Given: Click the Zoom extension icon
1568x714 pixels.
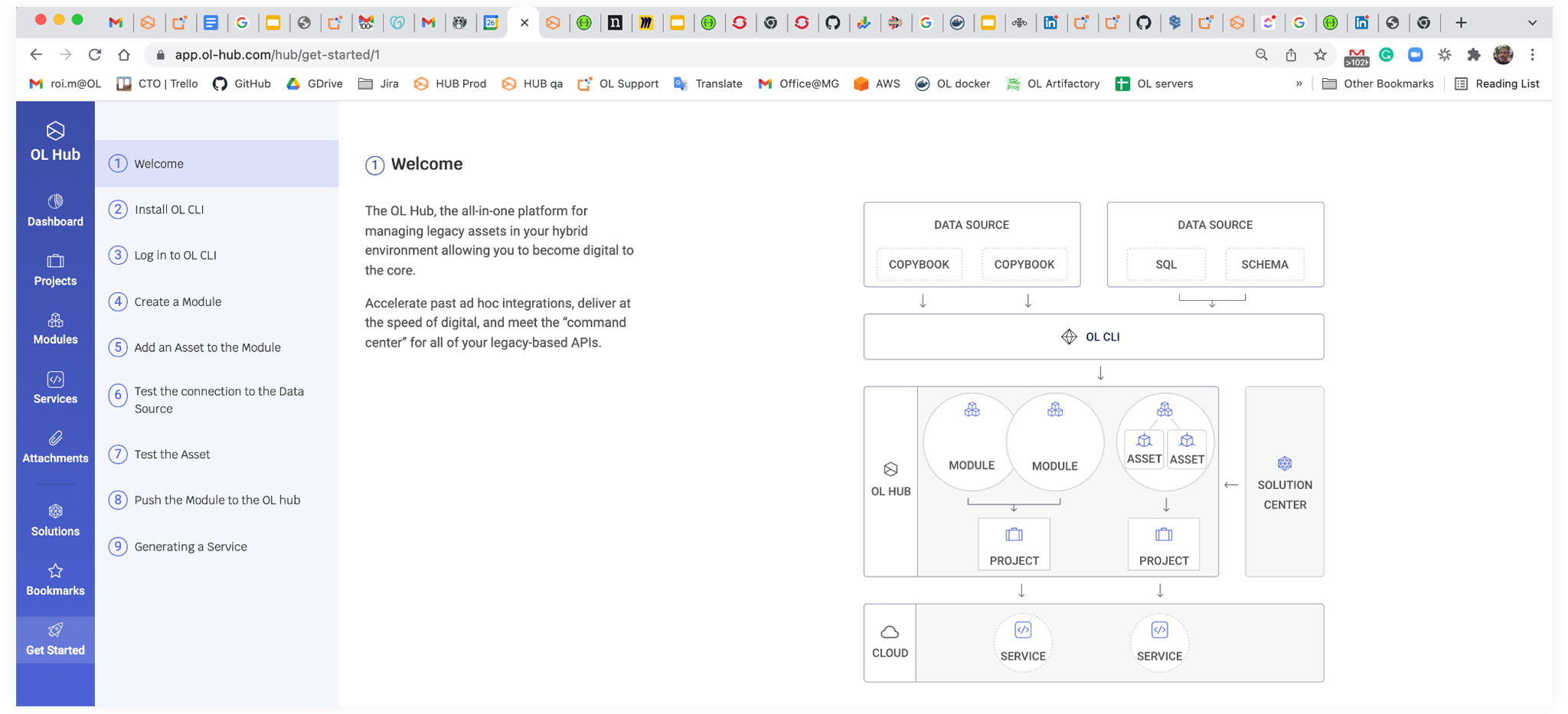Looking at the screenshot, I should click(1415, 54).
